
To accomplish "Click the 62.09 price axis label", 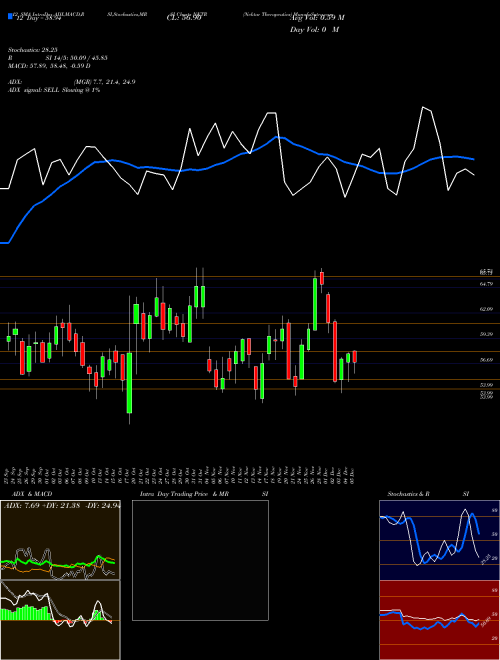I will pyautogui.click(x=486, y=309).
